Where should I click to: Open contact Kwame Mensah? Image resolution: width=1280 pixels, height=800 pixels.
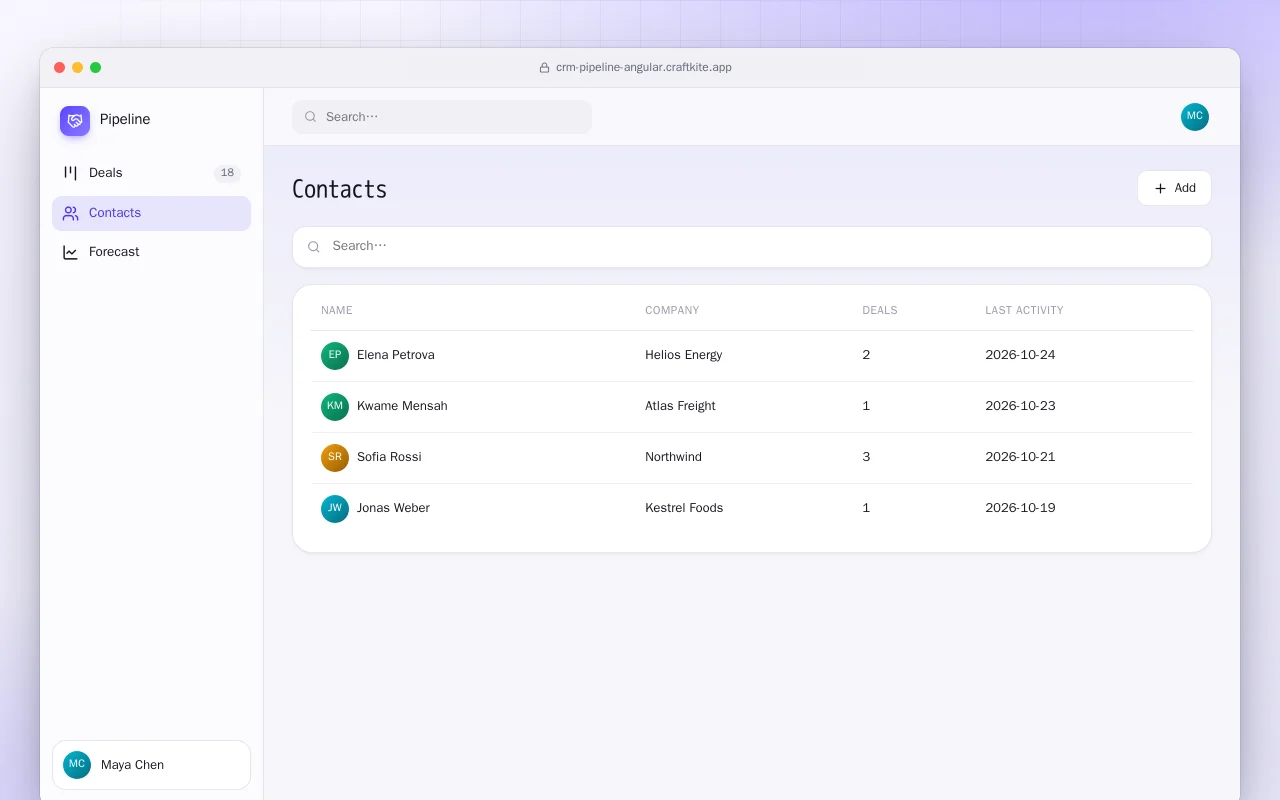pos(402,406)
